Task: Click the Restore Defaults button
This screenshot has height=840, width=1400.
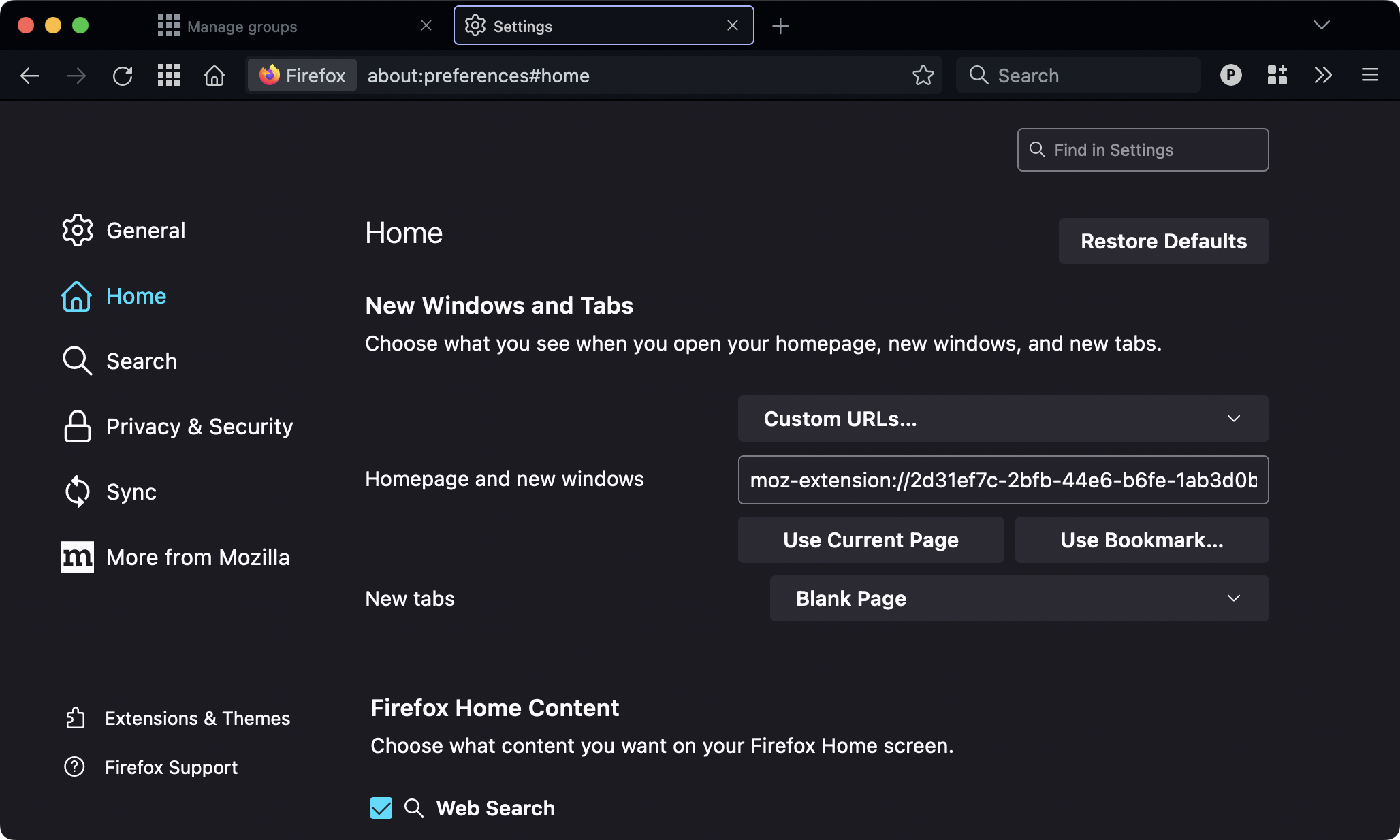Action: [1163, 241]
